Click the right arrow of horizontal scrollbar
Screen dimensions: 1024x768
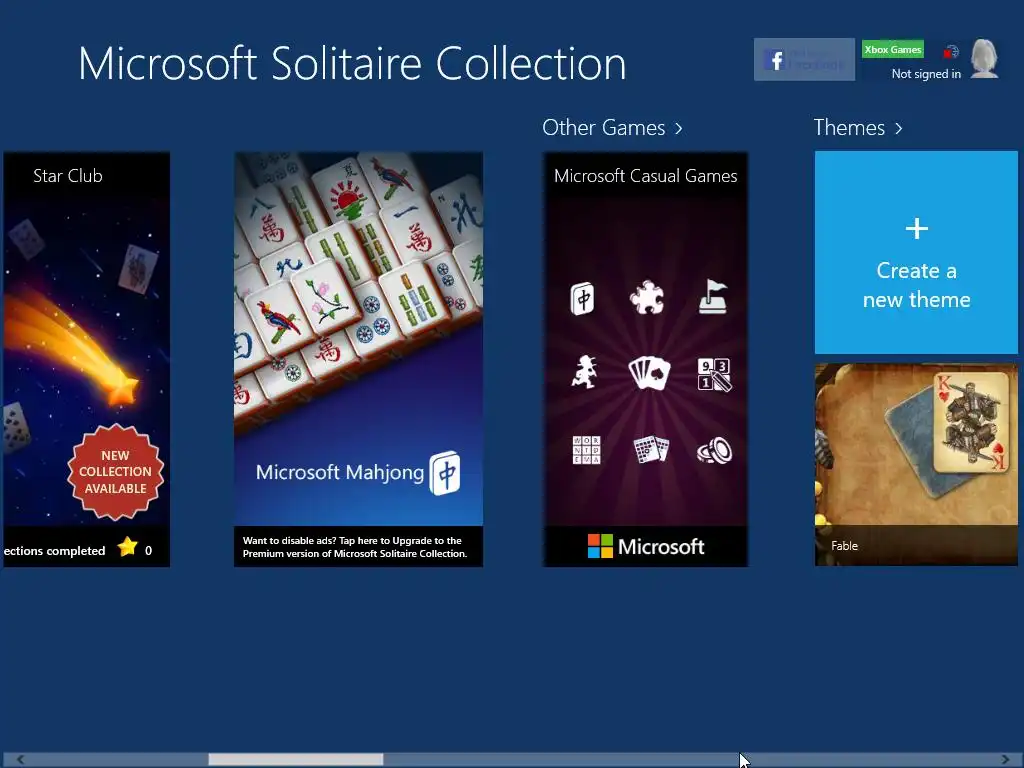click(1005, 759)
